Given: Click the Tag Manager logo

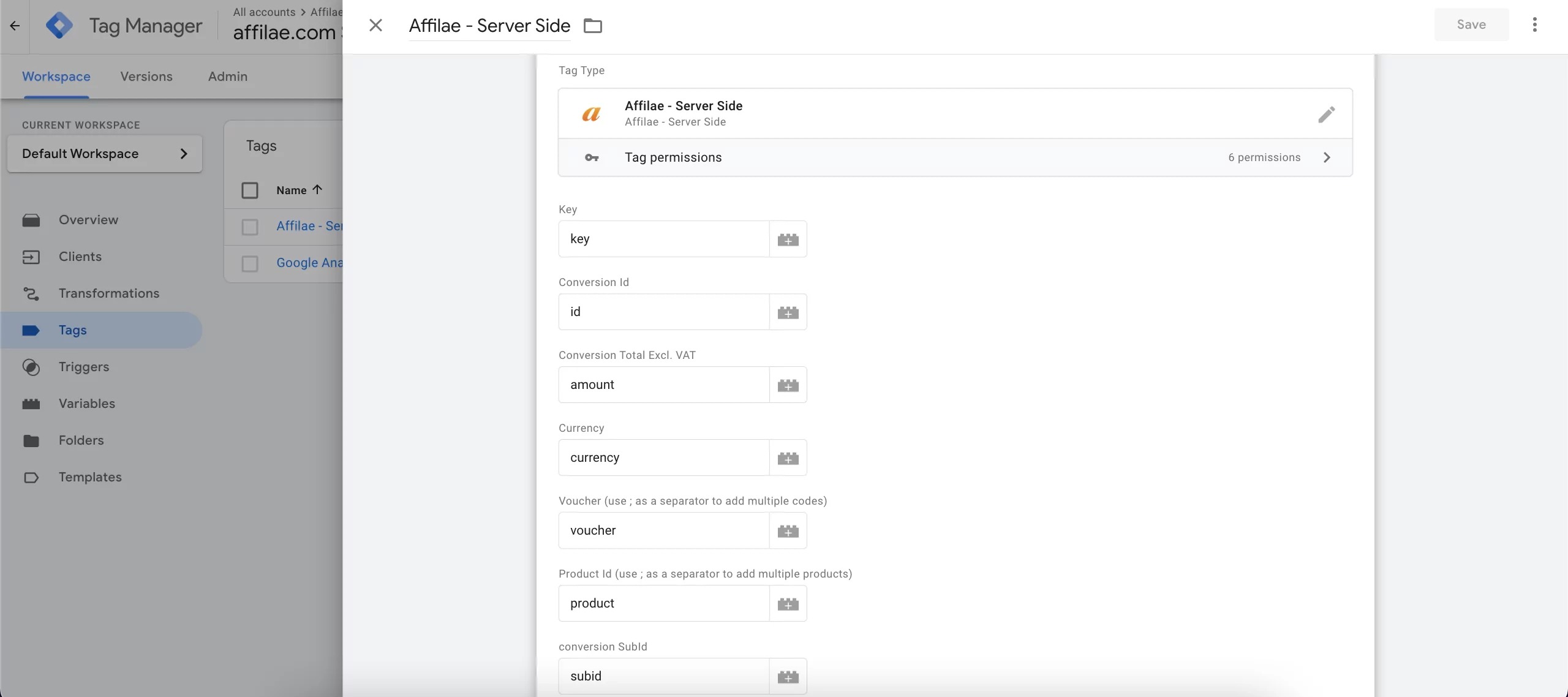Looking at the screenshot, I should [59, 26].
